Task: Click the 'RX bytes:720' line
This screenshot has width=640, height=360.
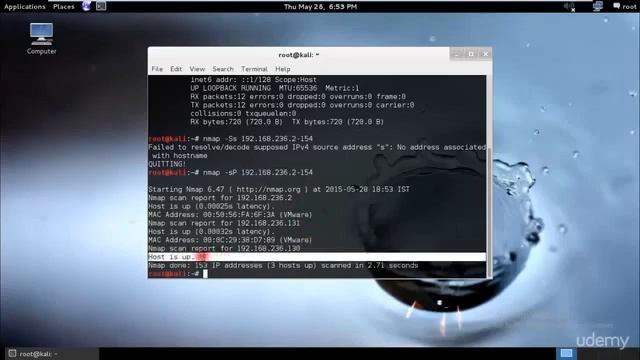Action: (287, 122)
